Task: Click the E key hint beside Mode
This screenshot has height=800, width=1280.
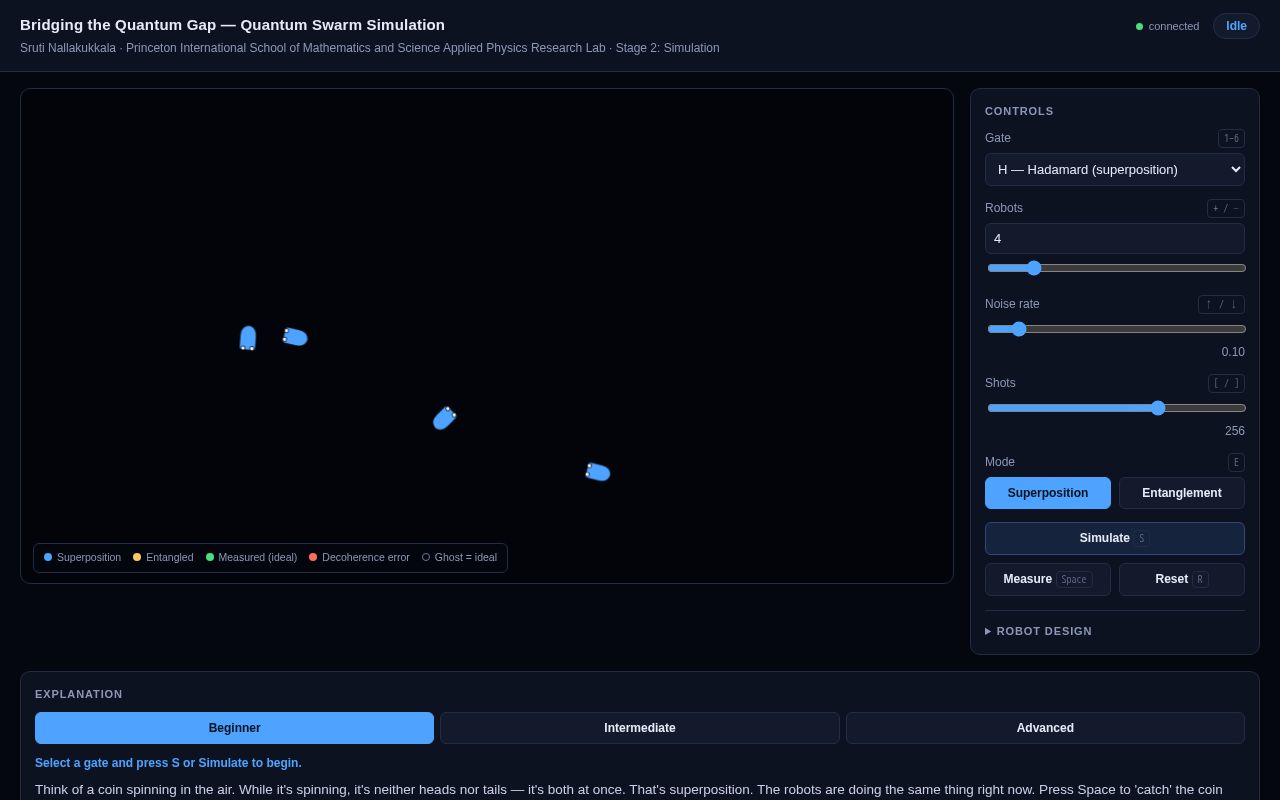Action: (1236, 462)
